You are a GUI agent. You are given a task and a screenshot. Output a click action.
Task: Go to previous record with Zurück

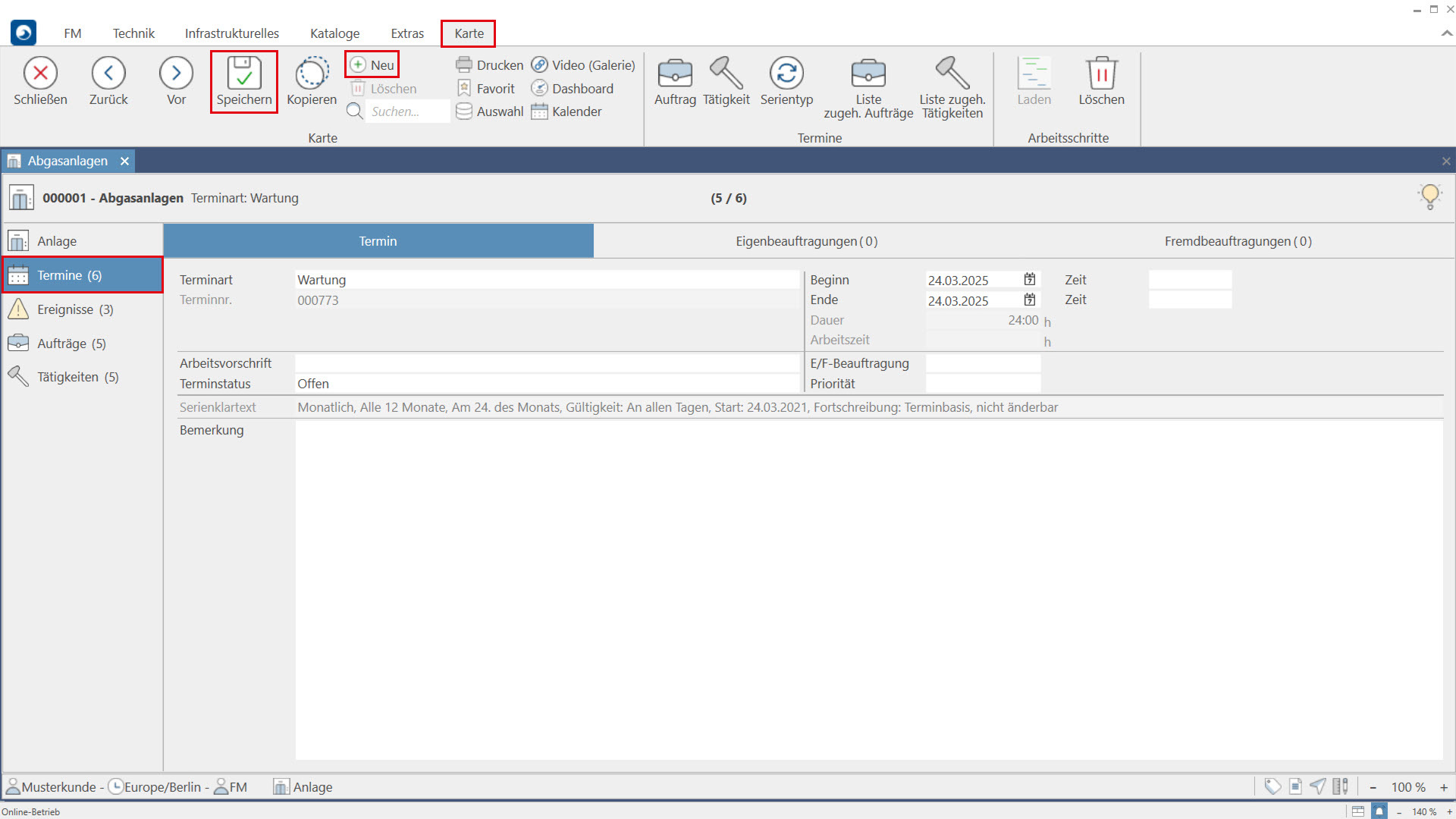[108, 74]
